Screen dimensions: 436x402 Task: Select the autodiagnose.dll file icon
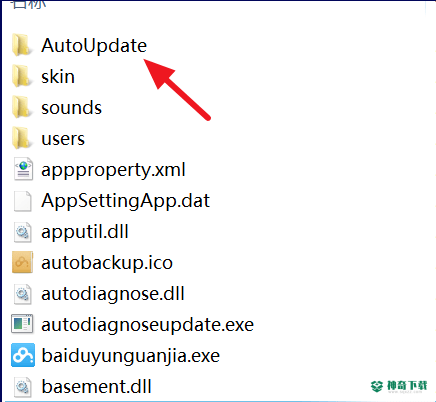[23, 294]
